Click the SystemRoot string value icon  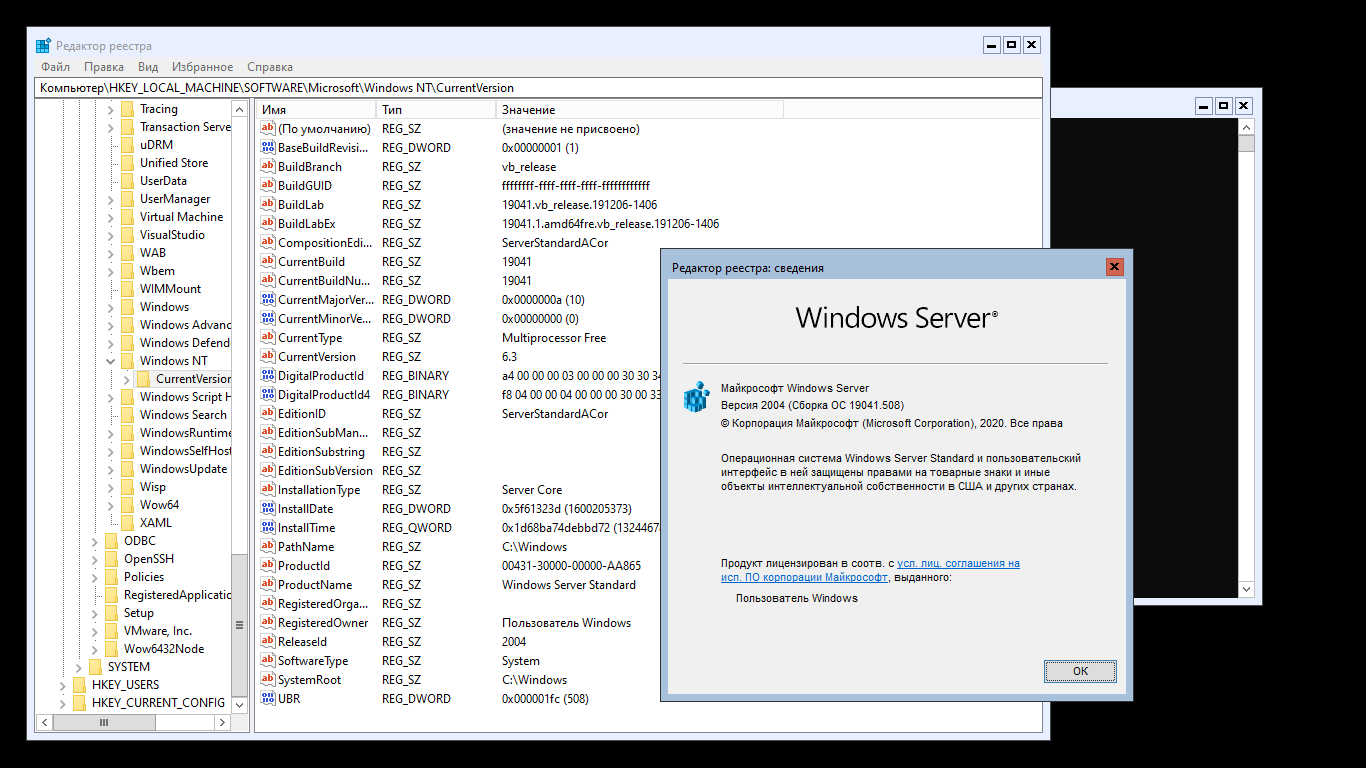(x=267, y=680)
